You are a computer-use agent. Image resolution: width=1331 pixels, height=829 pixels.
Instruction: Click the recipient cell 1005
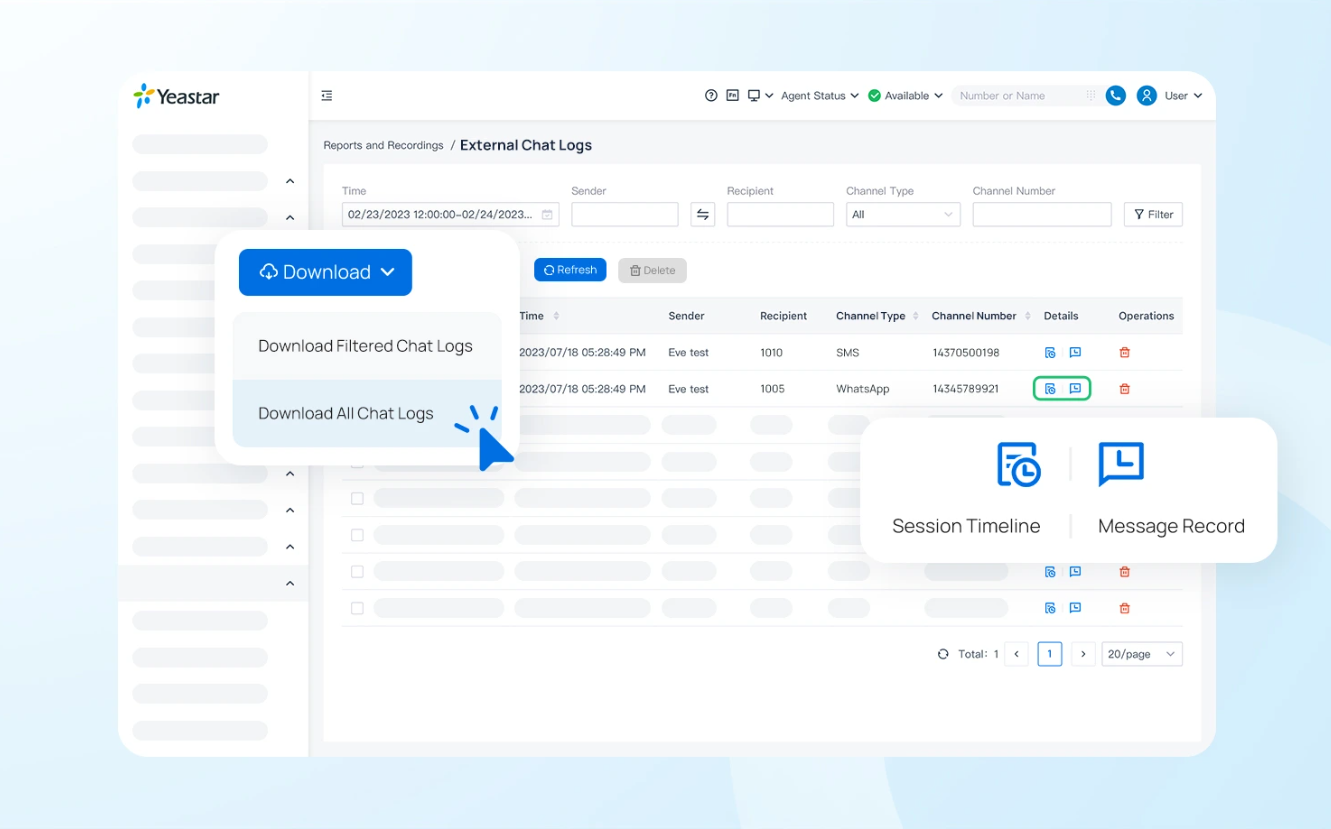tap(771, 388)
